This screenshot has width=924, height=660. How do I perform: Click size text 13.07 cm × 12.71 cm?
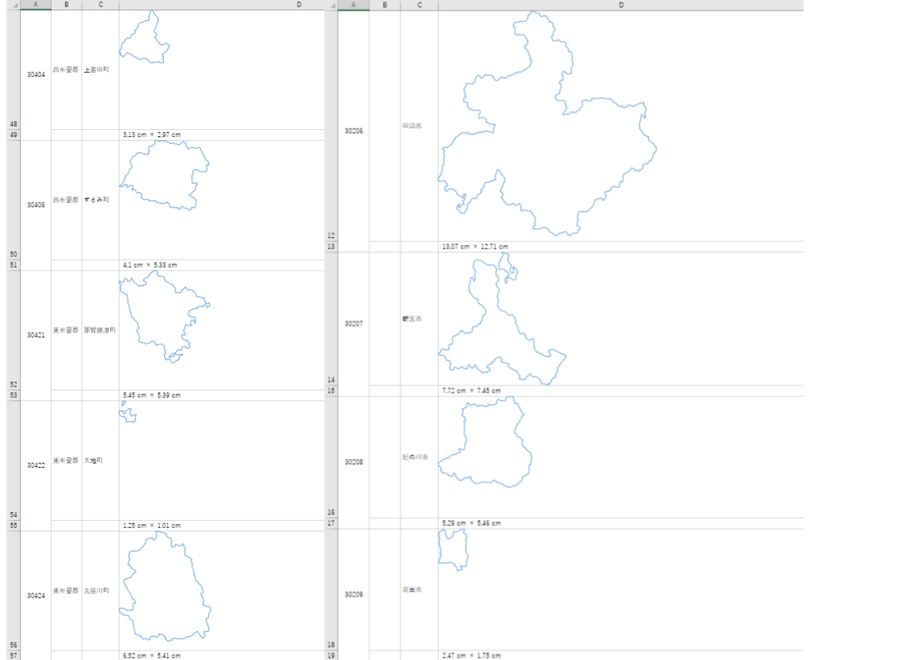pyautogui.click(x=475, y=246)
